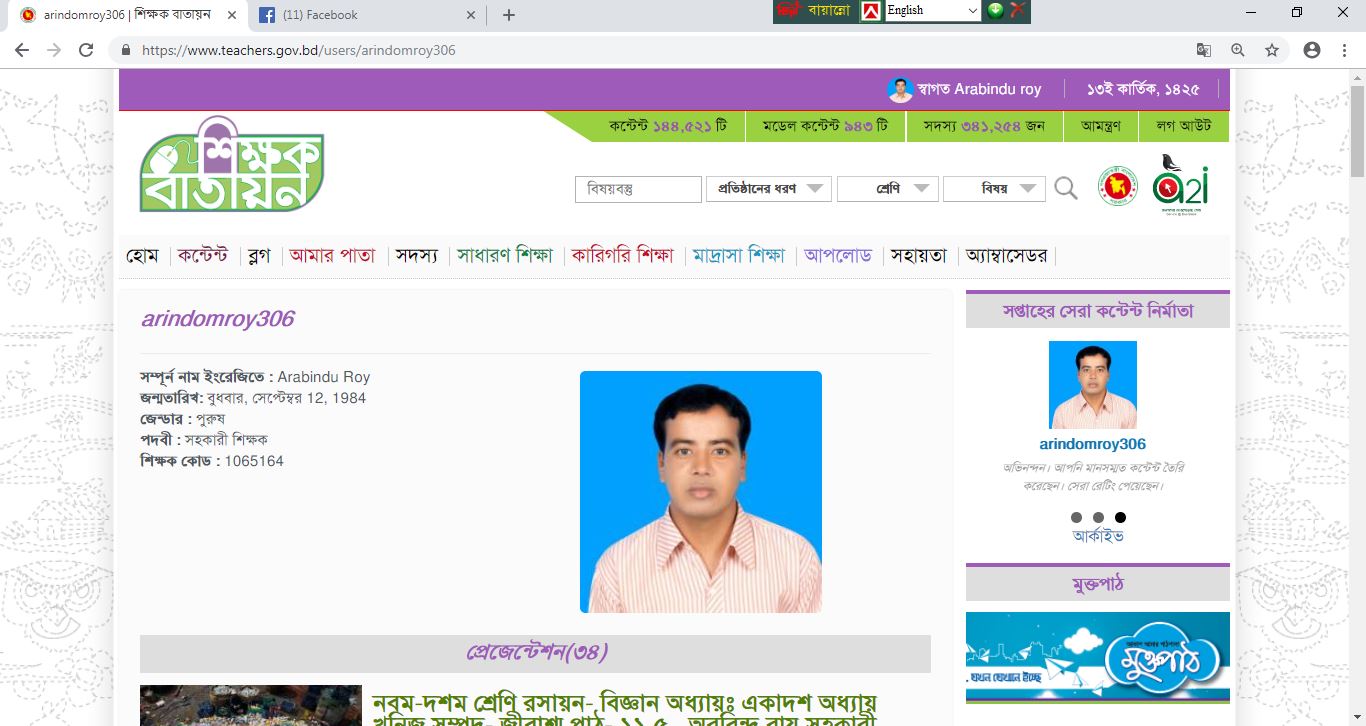Open the হোম menu item
This screenshot has height=726, width=1366.
pos(142,256)
